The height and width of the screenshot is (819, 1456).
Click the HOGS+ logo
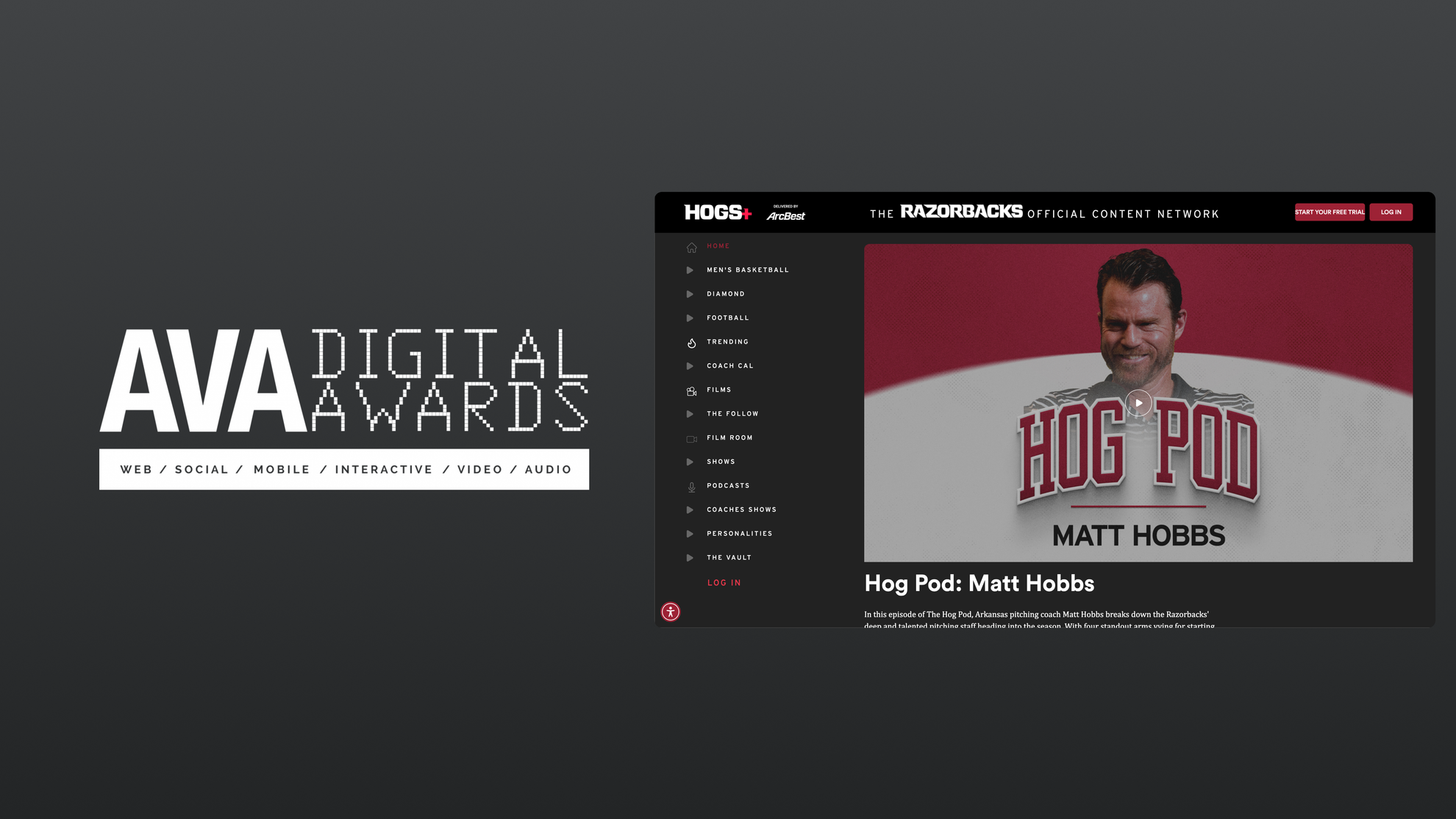point(718,212)
